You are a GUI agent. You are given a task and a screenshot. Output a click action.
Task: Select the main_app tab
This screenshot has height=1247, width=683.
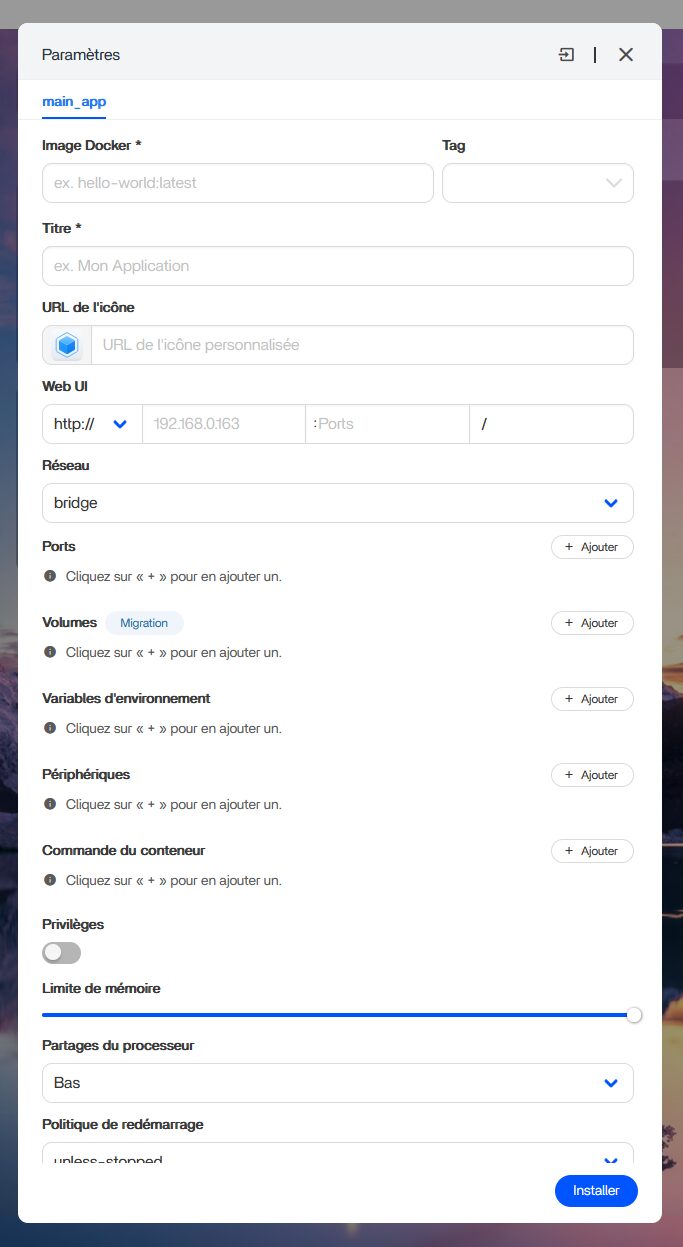click(74, 102)
